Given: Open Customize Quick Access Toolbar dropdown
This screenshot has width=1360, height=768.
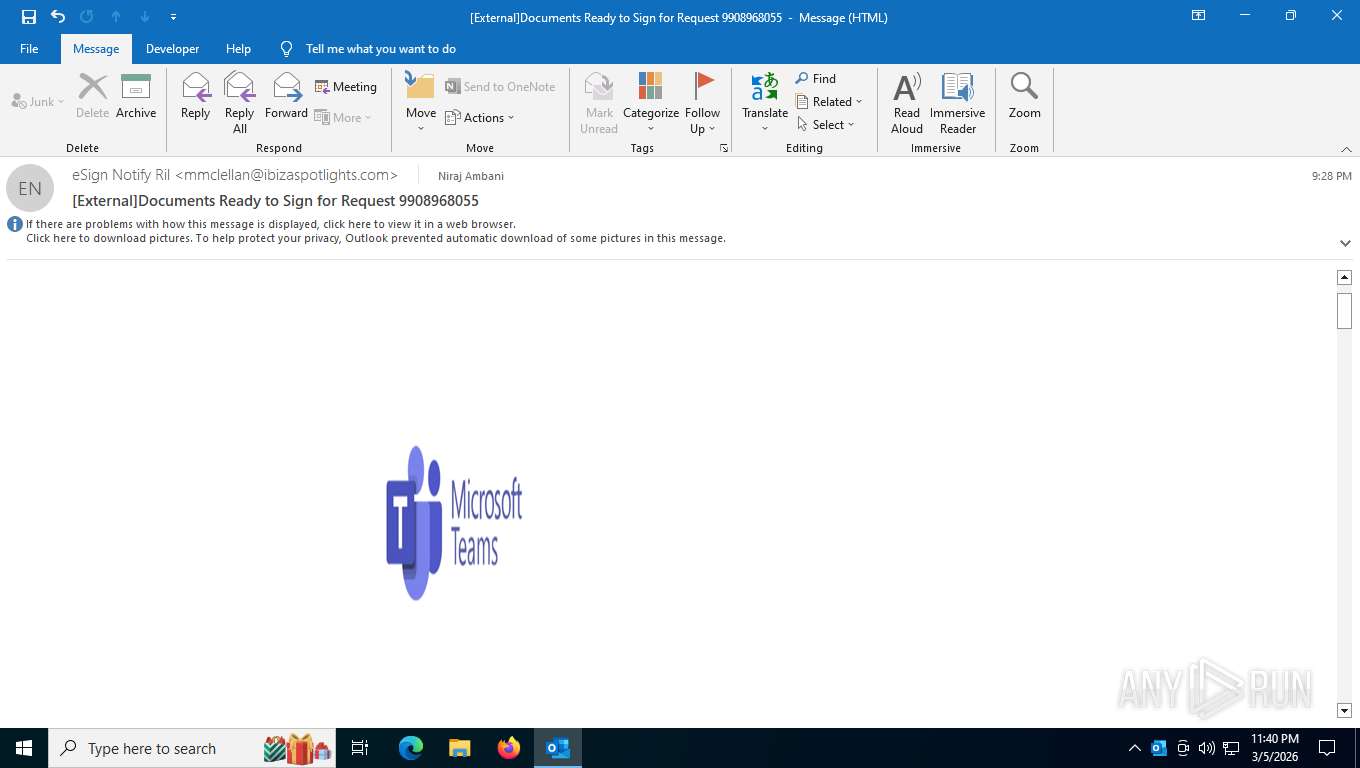Looking at the screenshot, I should [x=174, y=17].
